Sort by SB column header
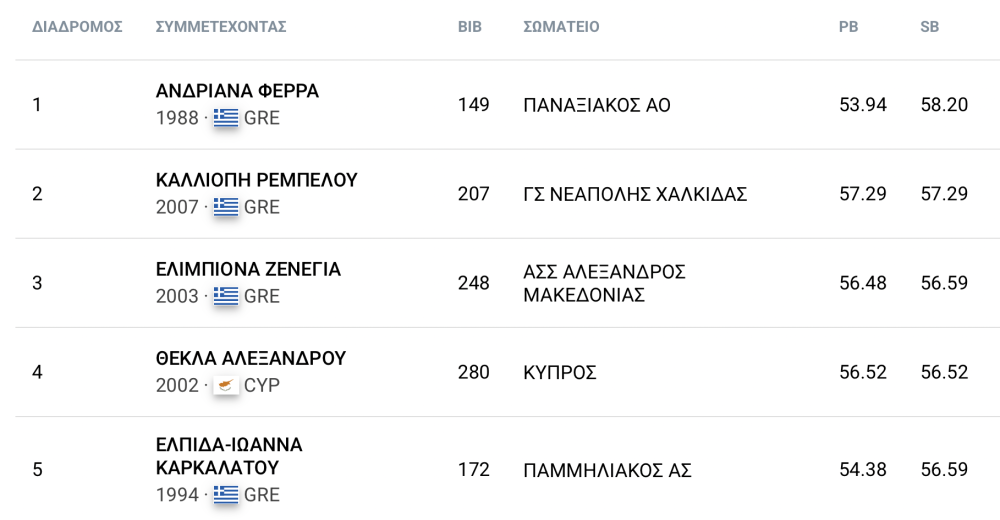 click(x=930, y=27)
